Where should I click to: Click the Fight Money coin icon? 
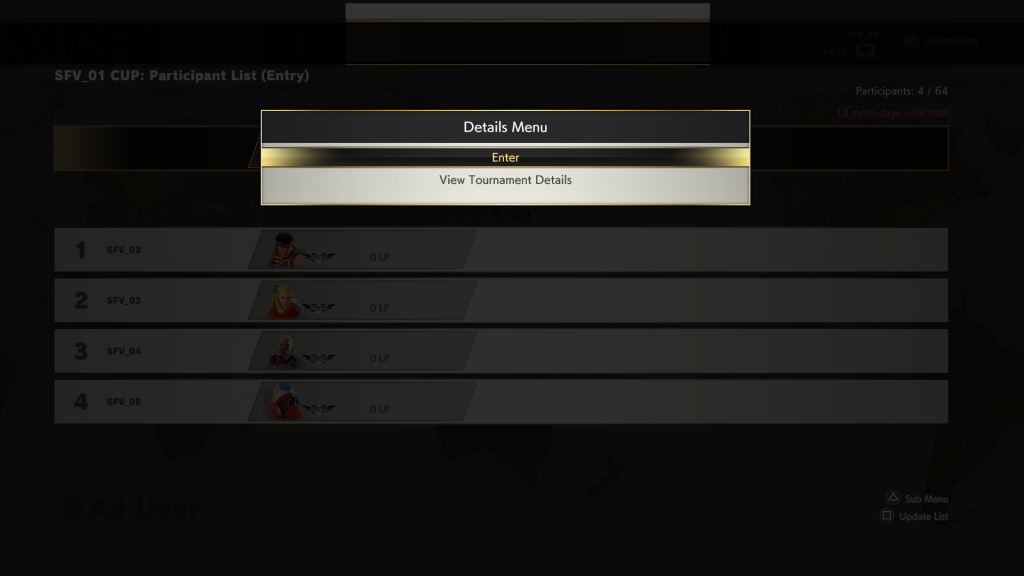911,42
